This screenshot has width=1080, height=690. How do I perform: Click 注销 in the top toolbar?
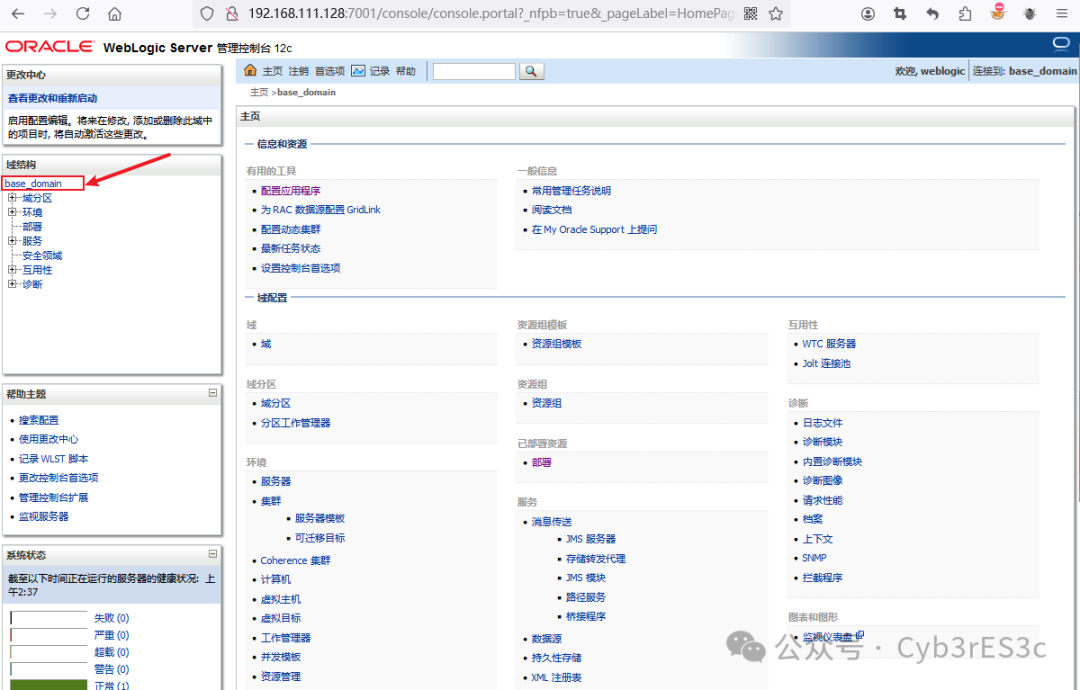[298, 71]
